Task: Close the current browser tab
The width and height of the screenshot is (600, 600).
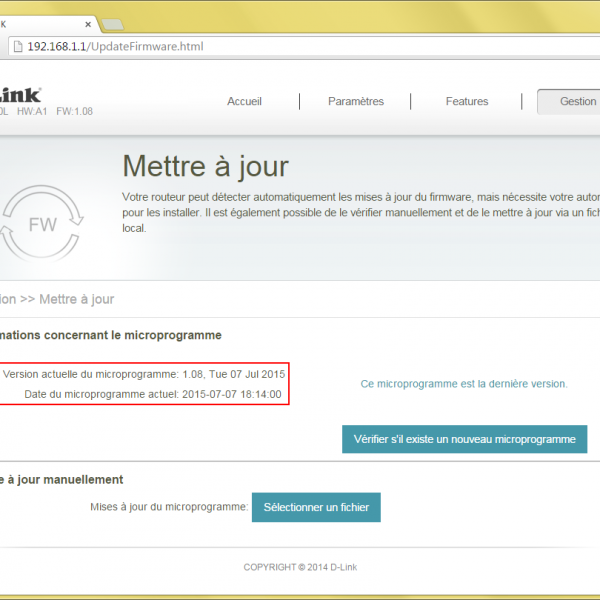Action: tap(88, 24)
